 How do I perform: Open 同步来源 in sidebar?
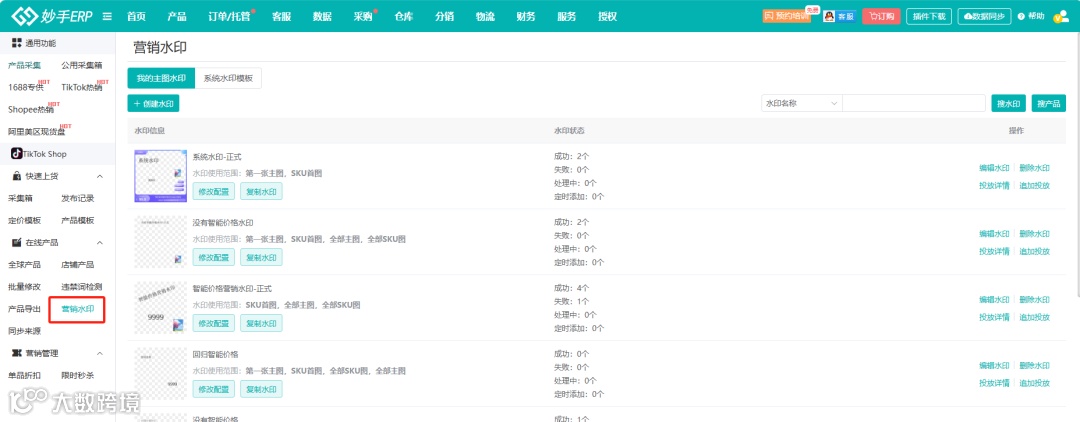(24, 331)
